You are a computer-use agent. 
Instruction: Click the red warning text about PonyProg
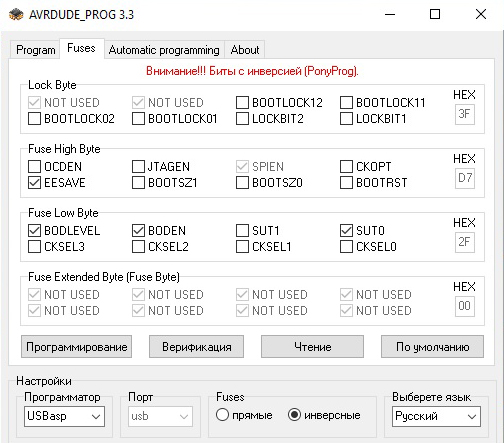point(252,71)
